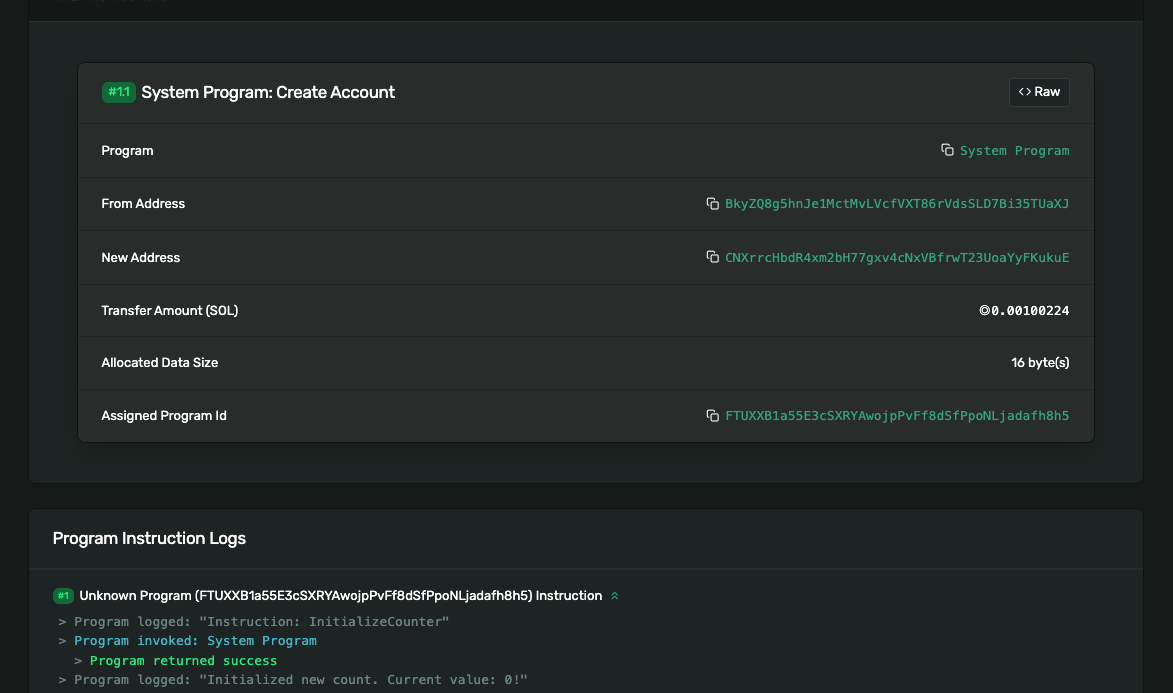Click the 'Program invoked: System Program' log line

pyautogui.click(x=195, y=641)
